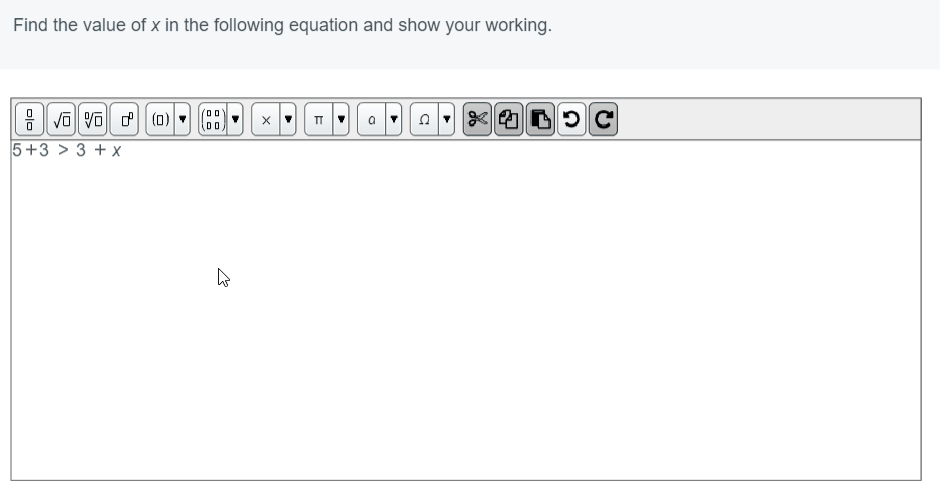Insert a fraction template

click(x=30, y=119)
